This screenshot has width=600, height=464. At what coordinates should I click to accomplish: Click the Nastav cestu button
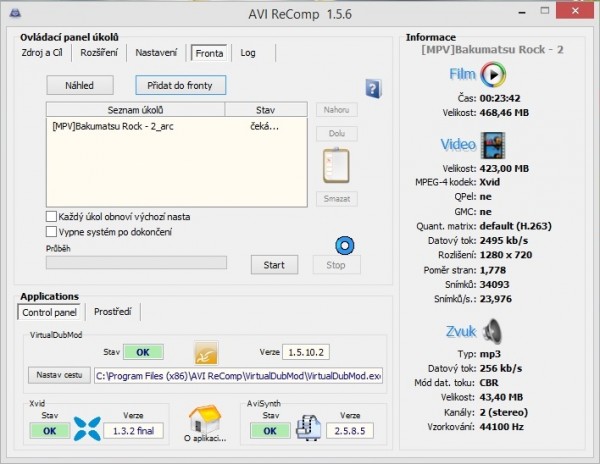(x=59, y=375)
